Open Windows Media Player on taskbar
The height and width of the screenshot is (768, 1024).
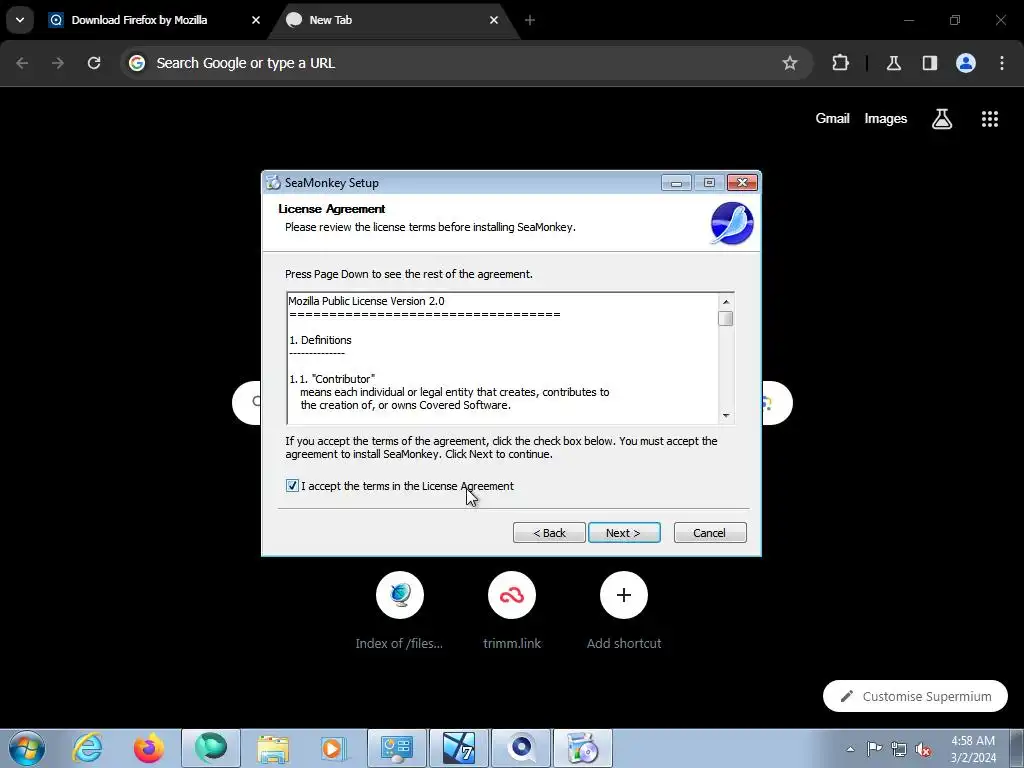coord(334,748)
